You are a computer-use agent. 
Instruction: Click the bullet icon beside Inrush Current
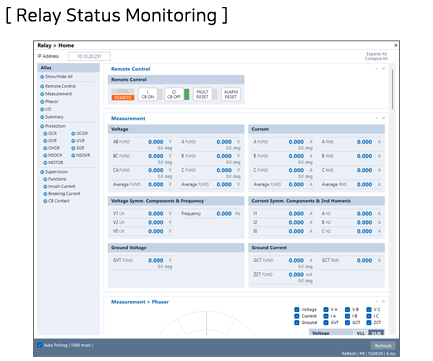click(x=45, y=187)
